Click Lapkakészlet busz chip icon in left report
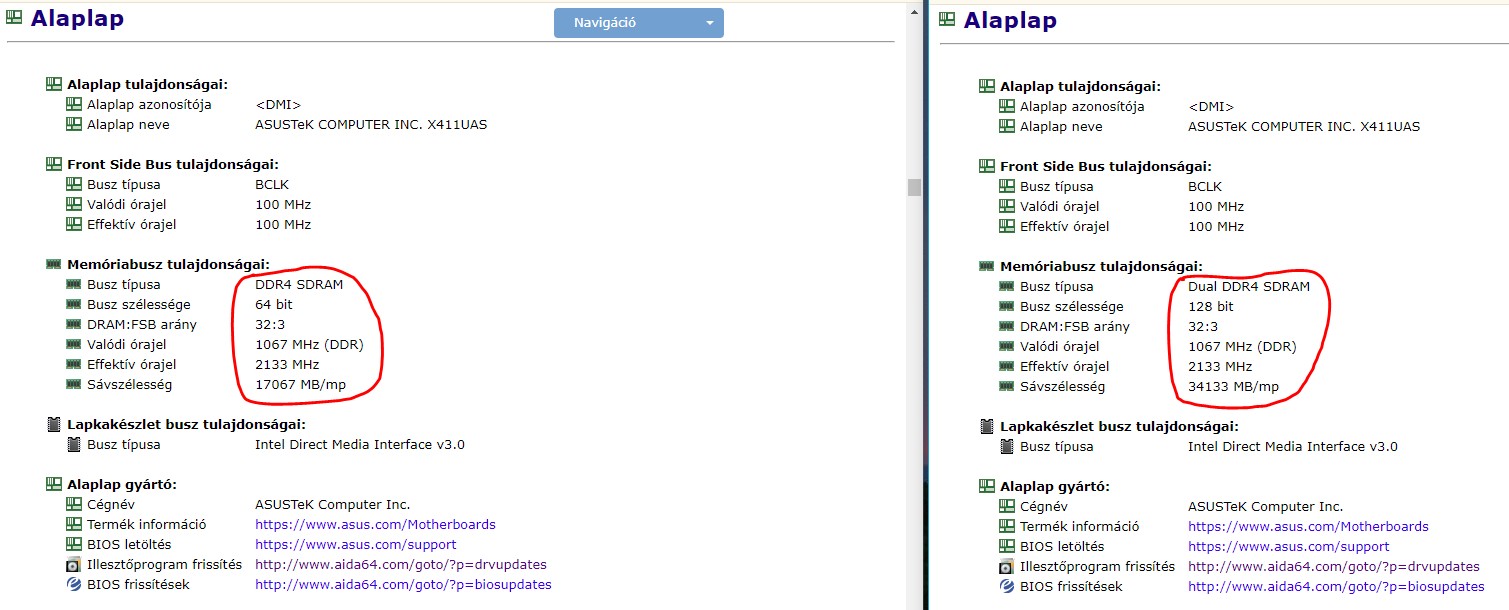Image resolution: width=1509 pixels, height=610 pixels. 54,424
